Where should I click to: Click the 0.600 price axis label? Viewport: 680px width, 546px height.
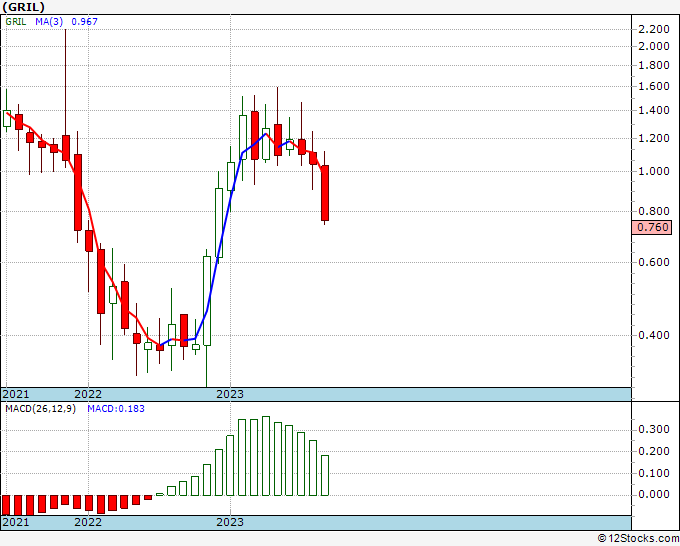[654, 262]
